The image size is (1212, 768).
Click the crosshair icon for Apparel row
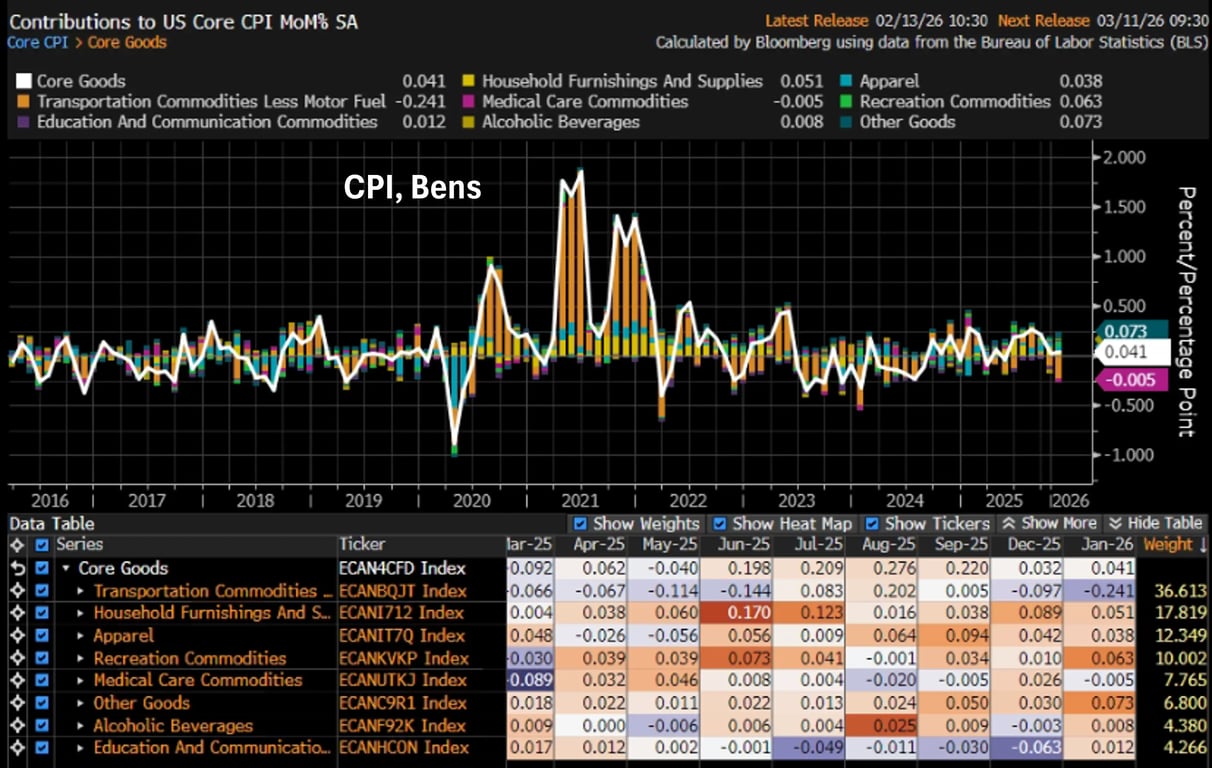tap(15, 636)
